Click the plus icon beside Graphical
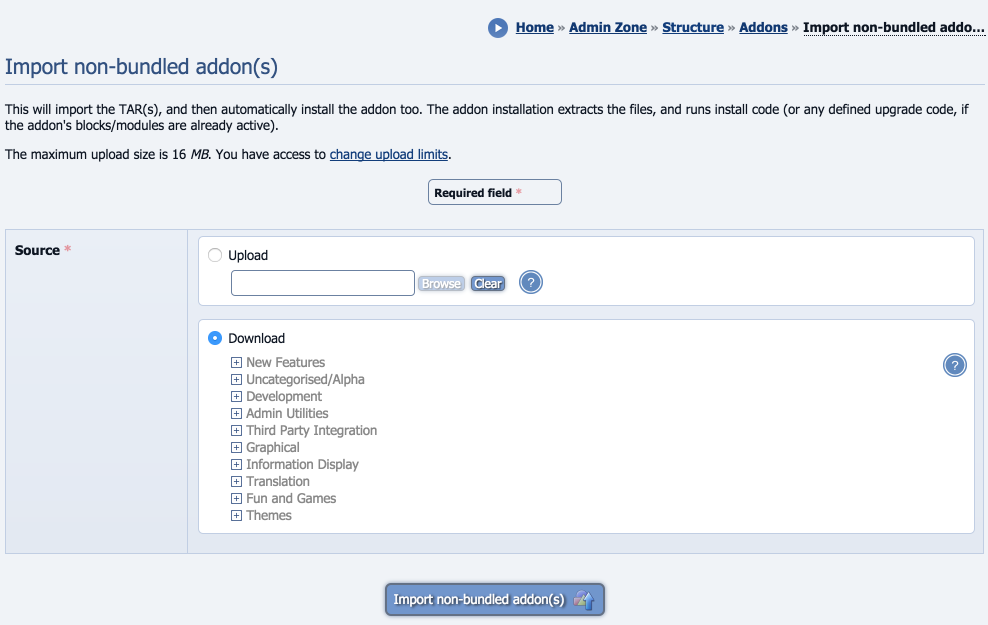The image size is (988, 625). 236,447
